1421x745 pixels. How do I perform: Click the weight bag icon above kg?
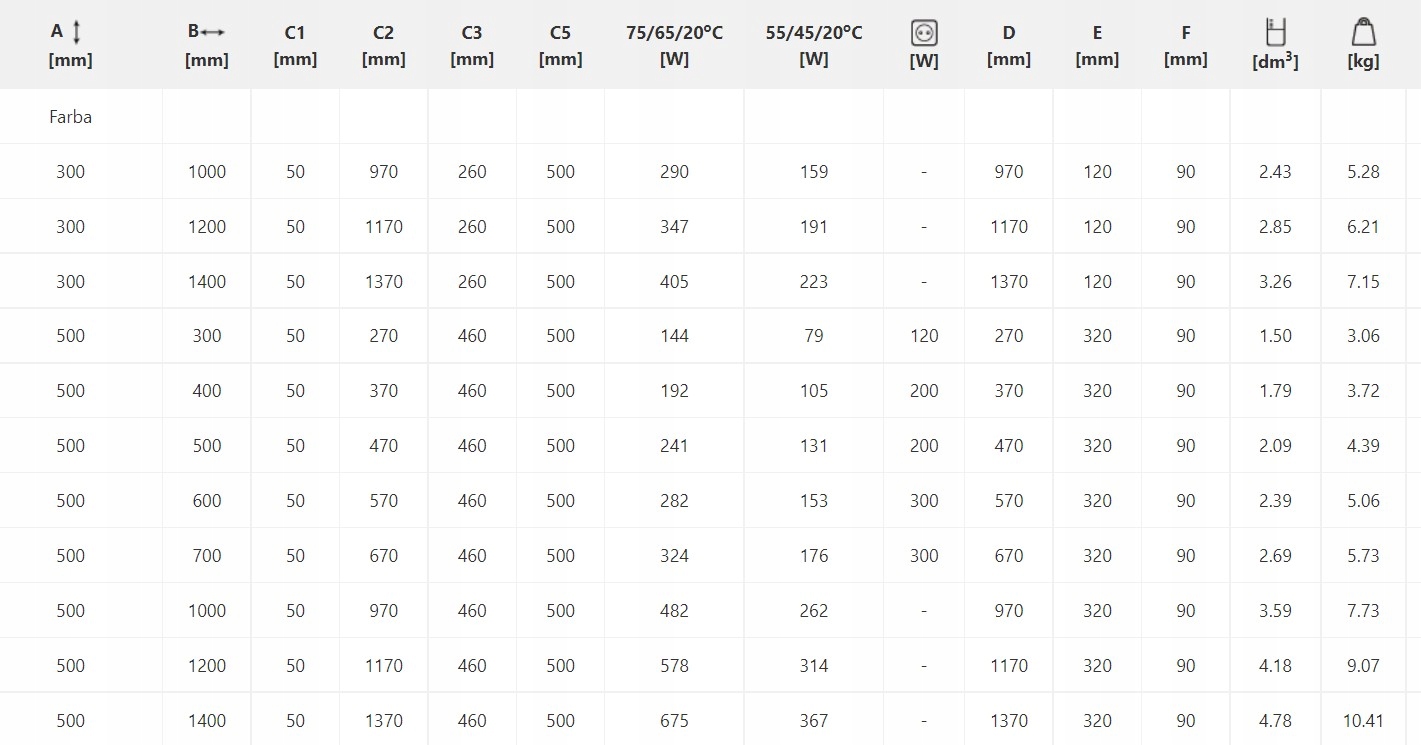point(1363,33)
